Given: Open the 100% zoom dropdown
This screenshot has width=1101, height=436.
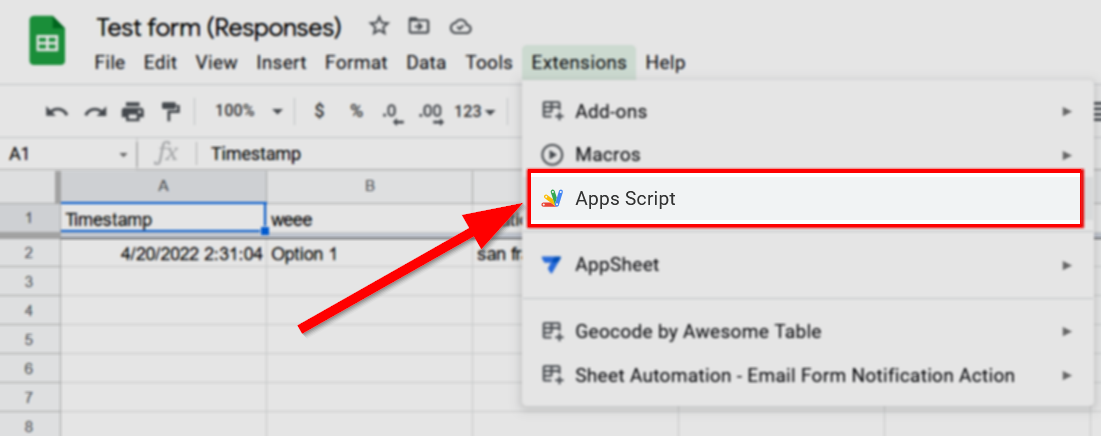Looking at the screenshot, I should click(x=249, y=112).
